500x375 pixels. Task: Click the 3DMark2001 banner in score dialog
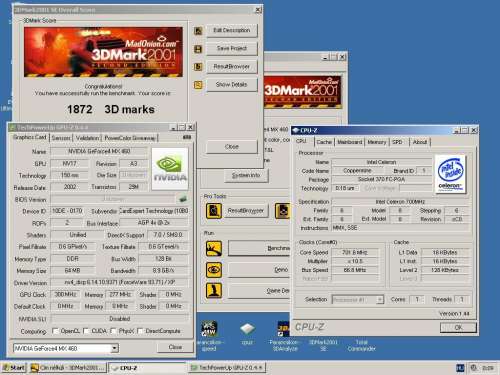tap(103, 52)
